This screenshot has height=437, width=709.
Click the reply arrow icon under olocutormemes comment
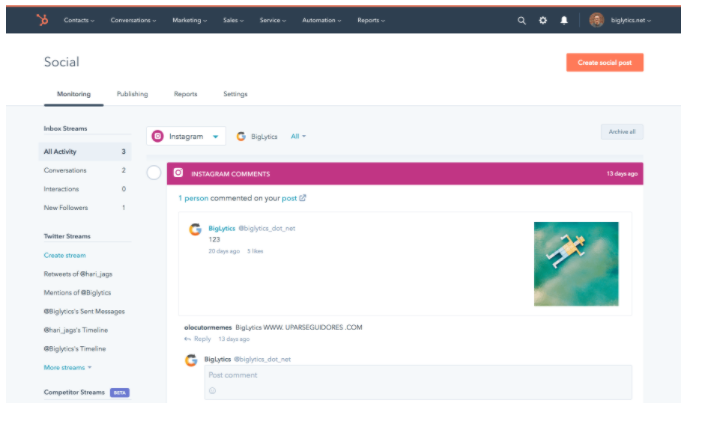pos(187,339)
